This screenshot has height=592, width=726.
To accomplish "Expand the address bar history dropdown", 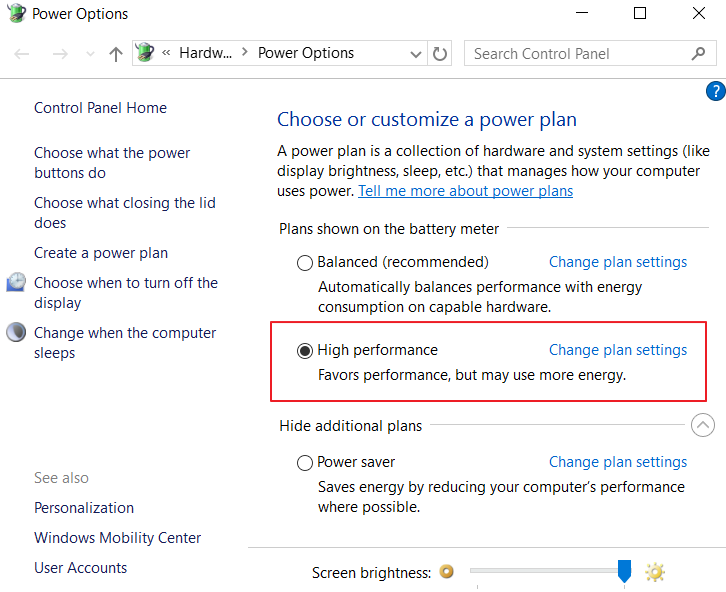I will point(416,54).
